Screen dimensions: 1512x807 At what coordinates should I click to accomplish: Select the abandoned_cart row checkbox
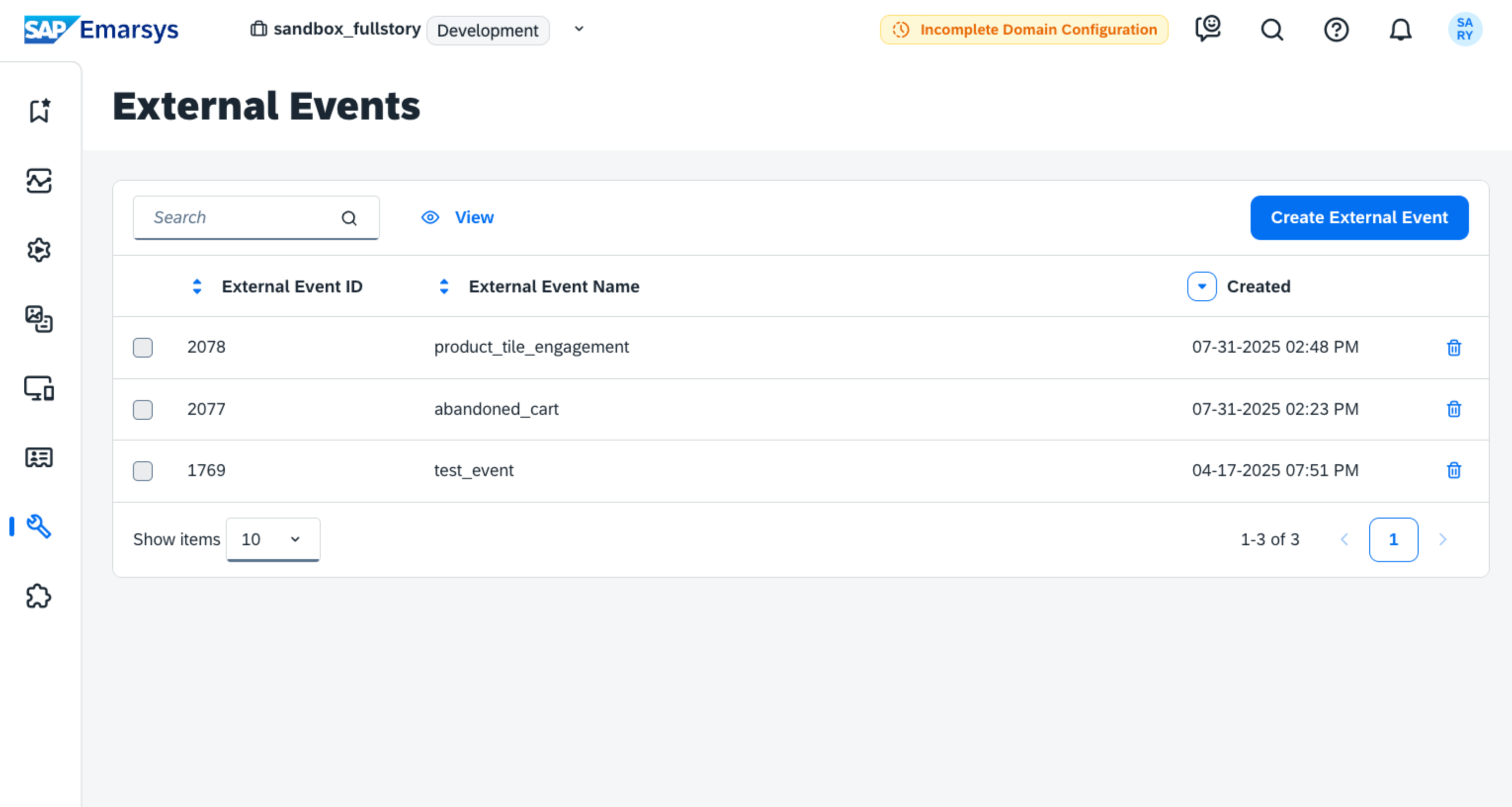143,409
